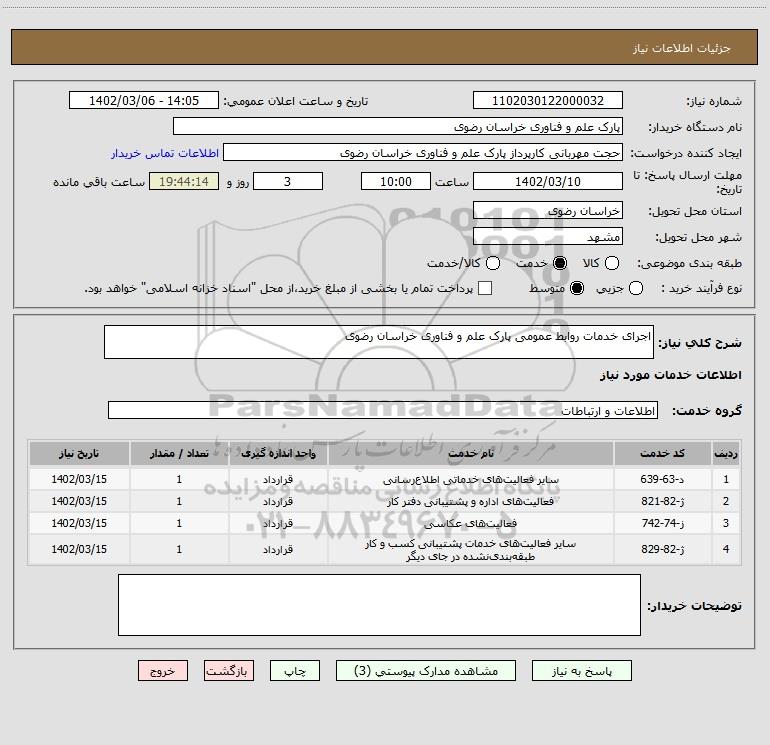Click service code ژ-82-829

click(662, 549)
